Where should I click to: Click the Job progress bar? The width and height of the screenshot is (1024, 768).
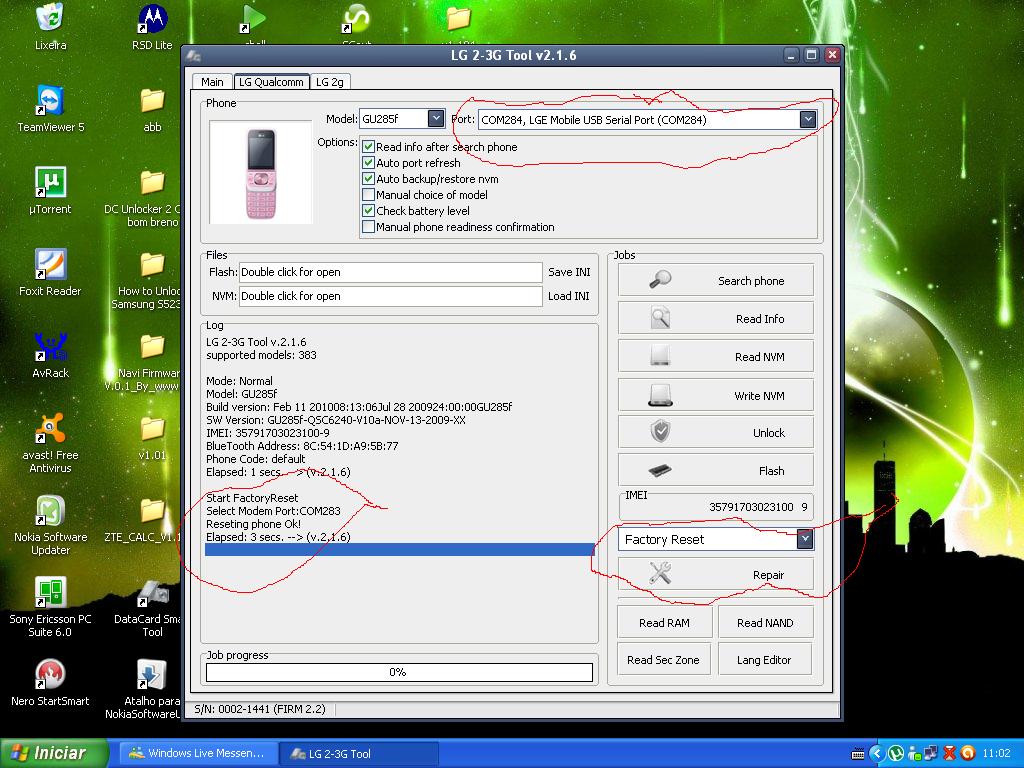pyautogui.click(x=399, y=672)
